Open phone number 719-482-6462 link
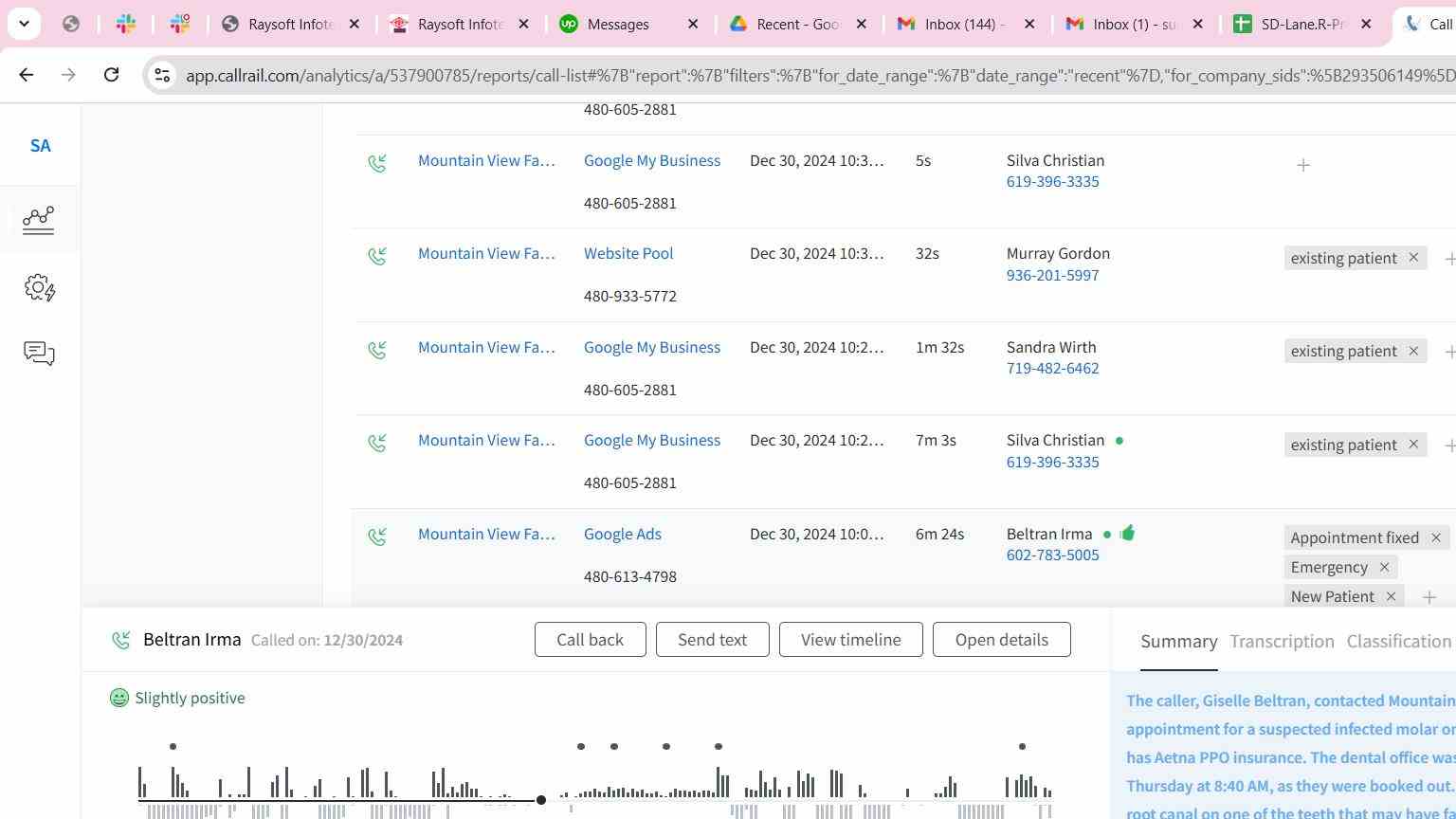The height and width of the screenshot is (819, 1456). click(1052, 369)
